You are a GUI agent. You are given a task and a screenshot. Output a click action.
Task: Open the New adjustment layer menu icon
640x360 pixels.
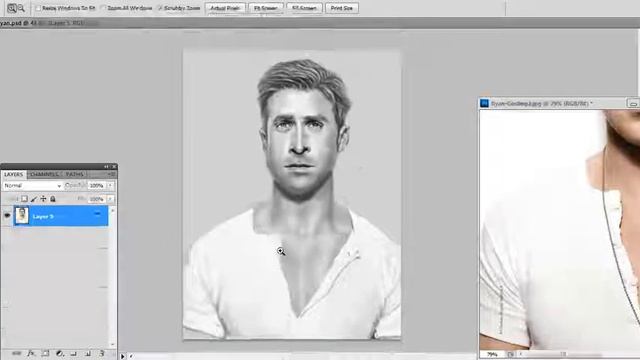click(x=60, y=353)
